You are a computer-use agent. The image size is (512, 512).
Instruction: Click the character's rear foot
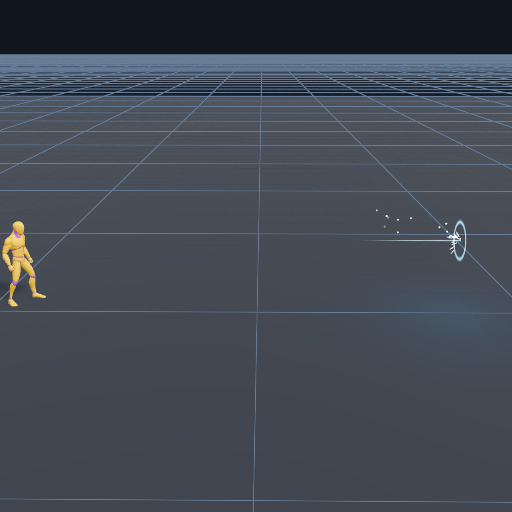pos(12,303)
